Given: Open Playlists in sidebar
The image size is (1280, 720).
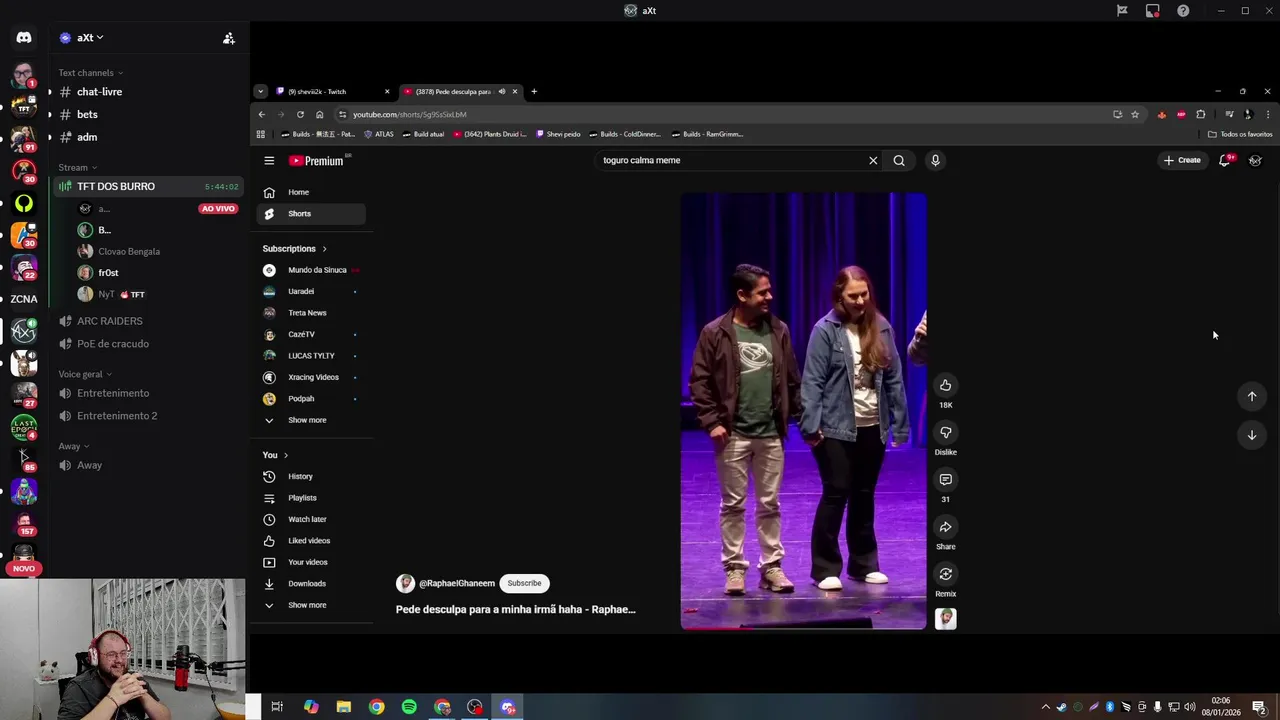Looking at the screenshot, I should [x=312, y=498].
